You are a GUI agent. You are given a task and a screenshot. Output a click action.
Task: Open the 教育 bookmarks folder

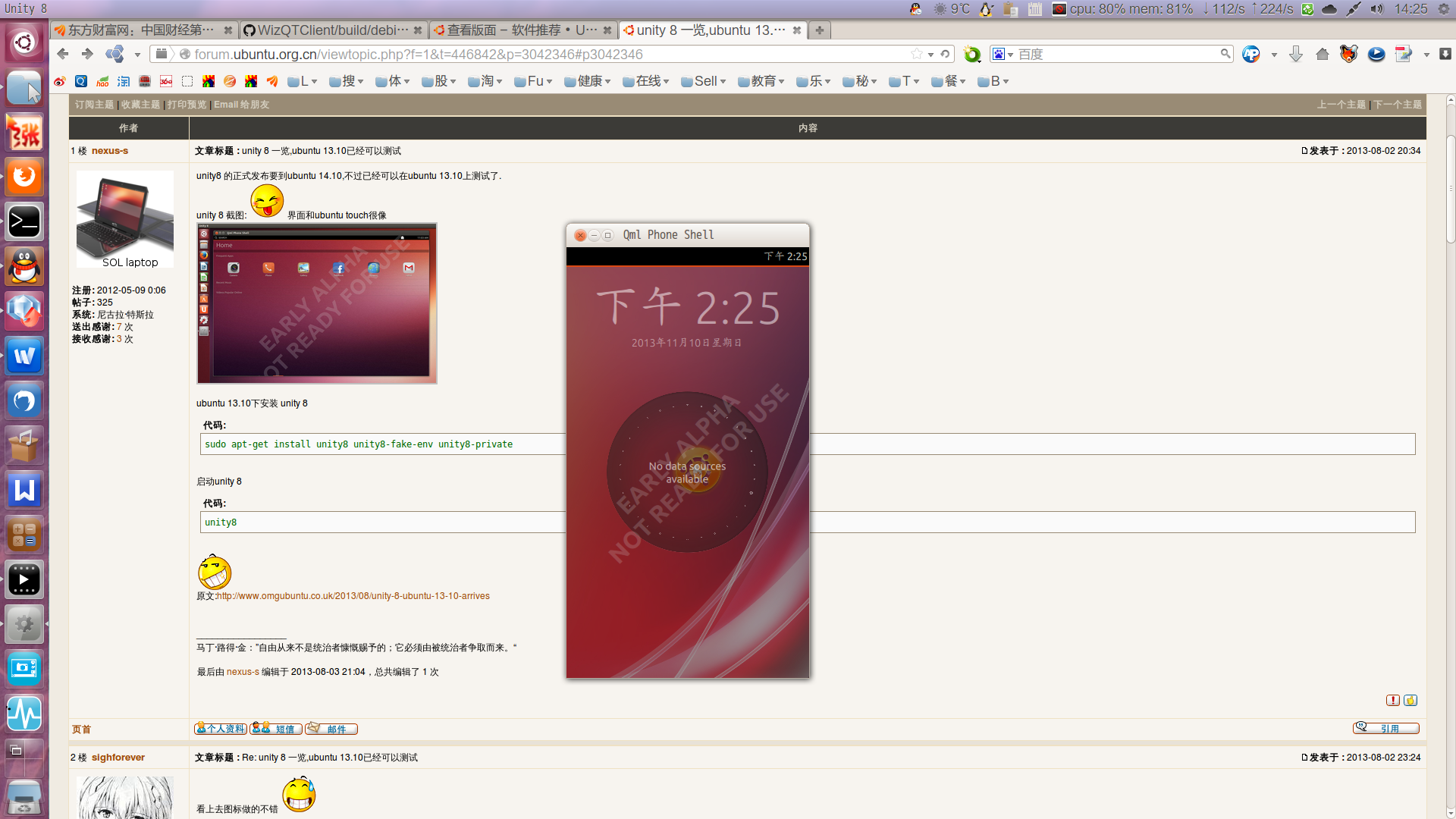tap(761, 81)
